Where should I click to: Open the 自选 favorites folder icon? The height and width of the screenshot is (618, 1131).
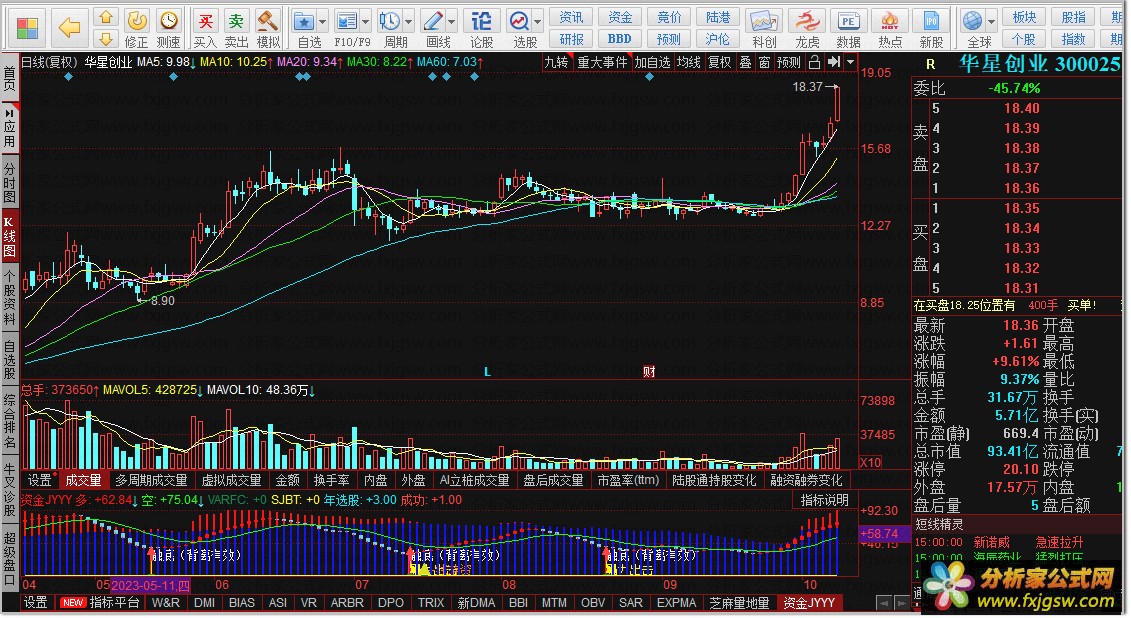[x=304, y=21]
